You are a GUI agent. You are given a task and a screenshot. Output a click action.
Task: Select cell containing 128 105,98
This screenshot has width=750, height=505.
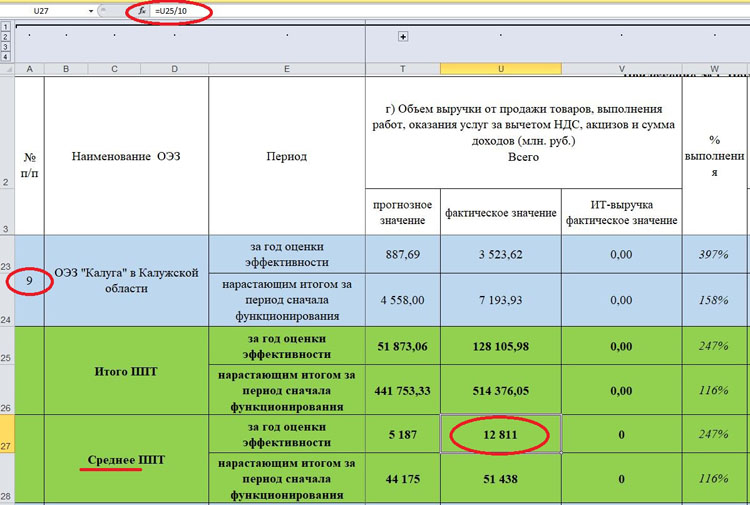(x=500, y=346)
